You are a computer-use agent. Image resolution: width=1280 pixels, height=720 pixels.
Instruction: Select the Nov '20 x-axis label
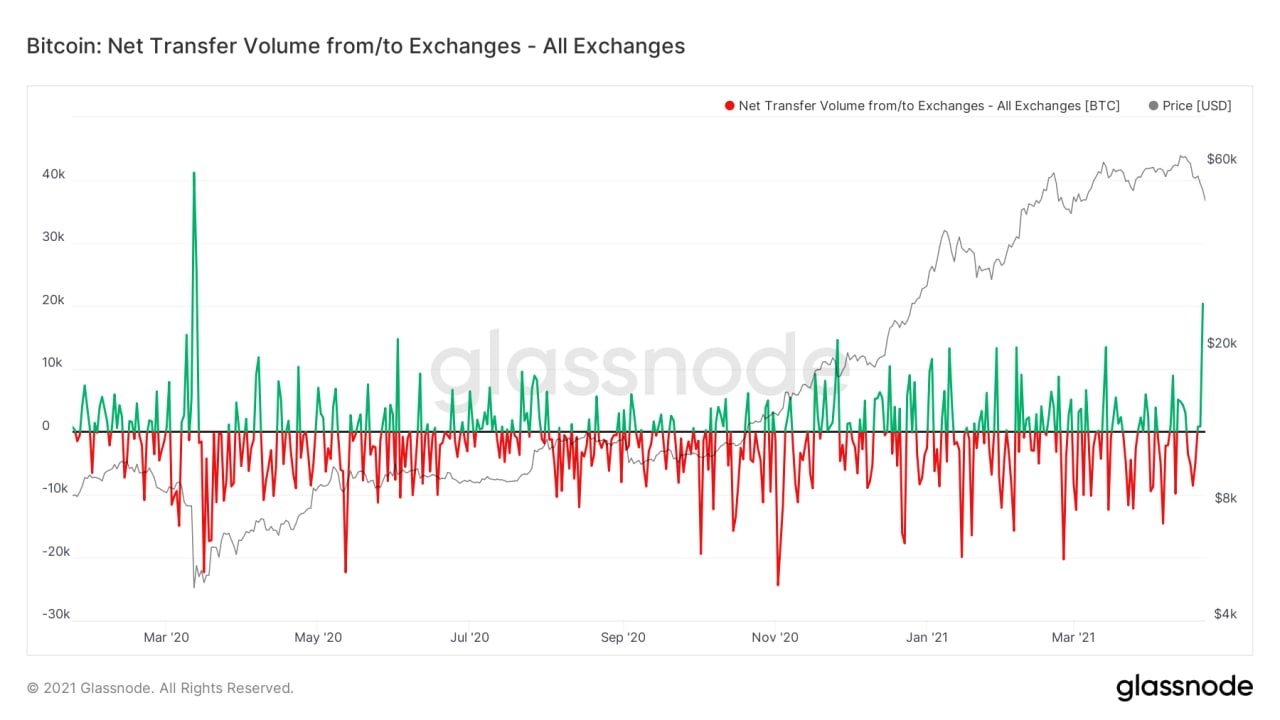point(774,636)
